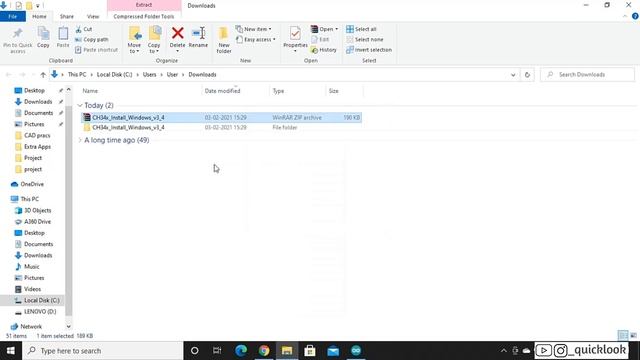
Task: Select the CH34x File folder row
Action: tap(221, 127)
